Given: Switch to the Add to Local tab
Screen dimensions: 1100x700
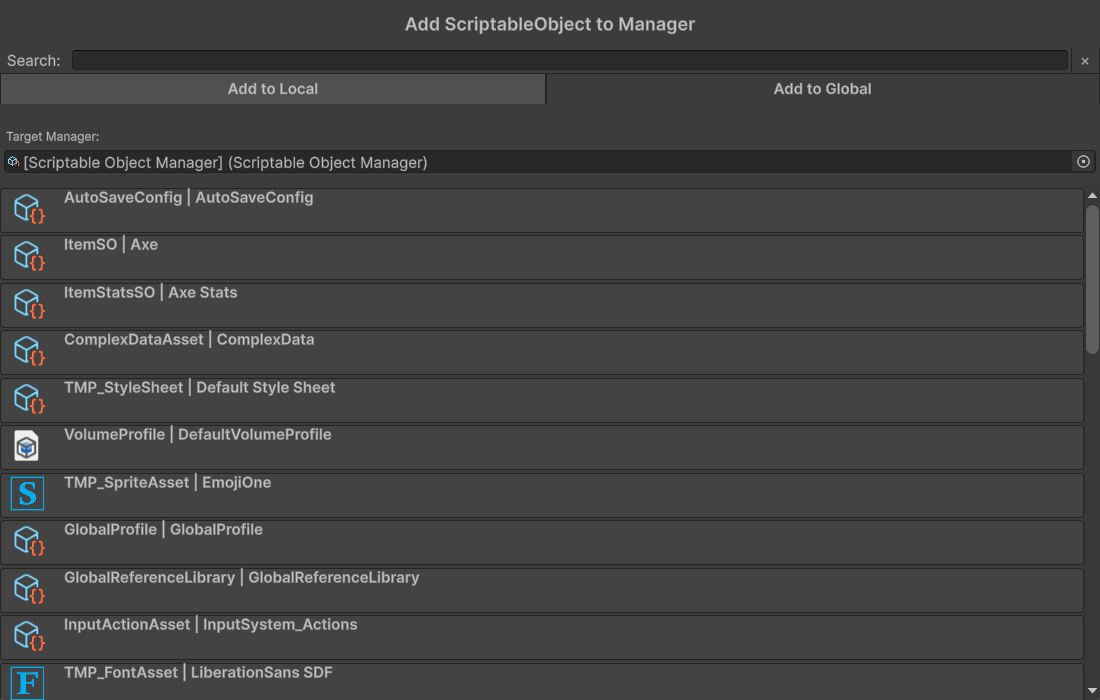Looking at the screenshot, I should tap(272, 89).
